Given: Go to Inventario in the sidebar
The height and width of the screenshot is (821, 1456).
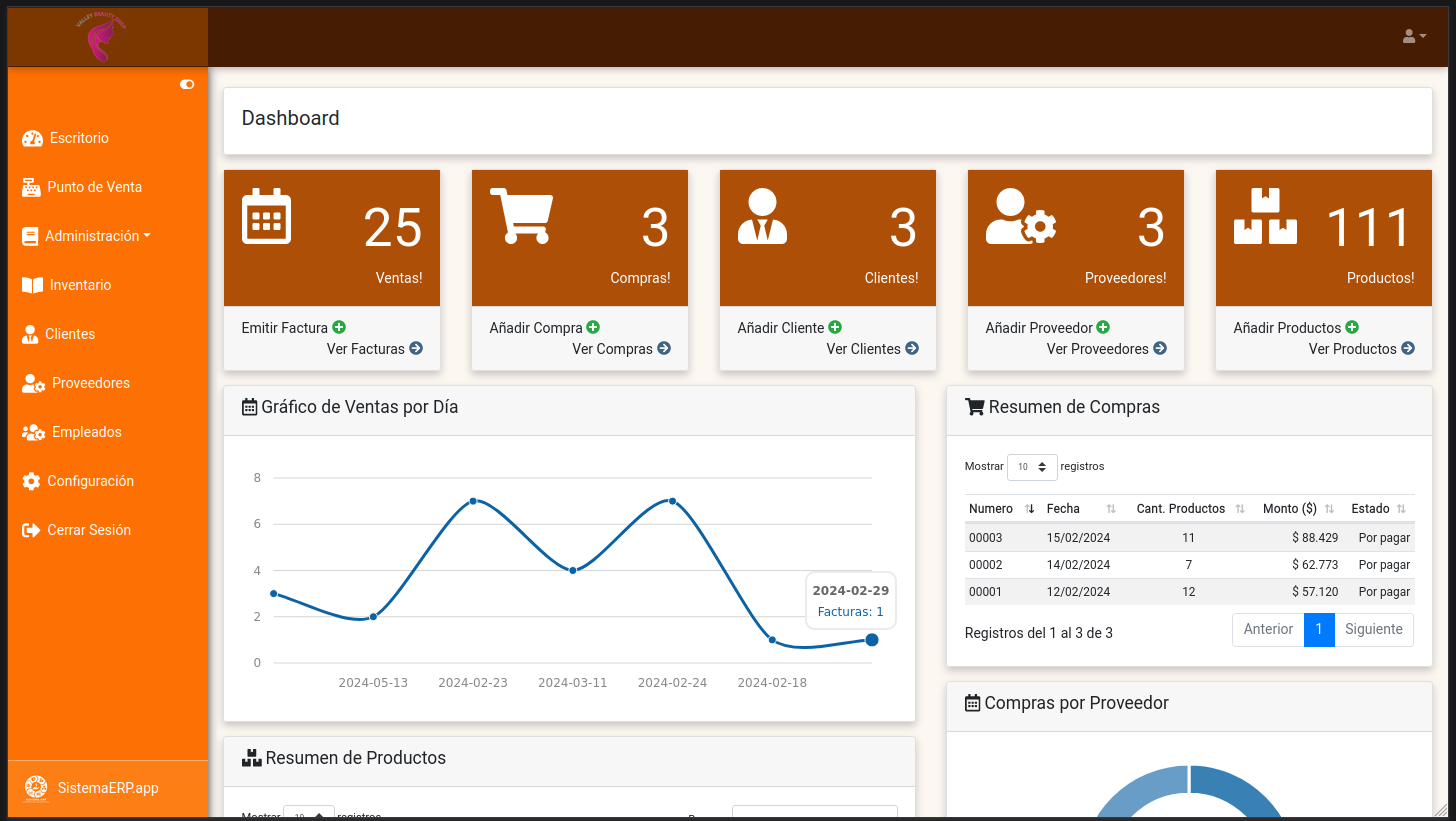Looking at the screenshot, I should click(80, 285).
